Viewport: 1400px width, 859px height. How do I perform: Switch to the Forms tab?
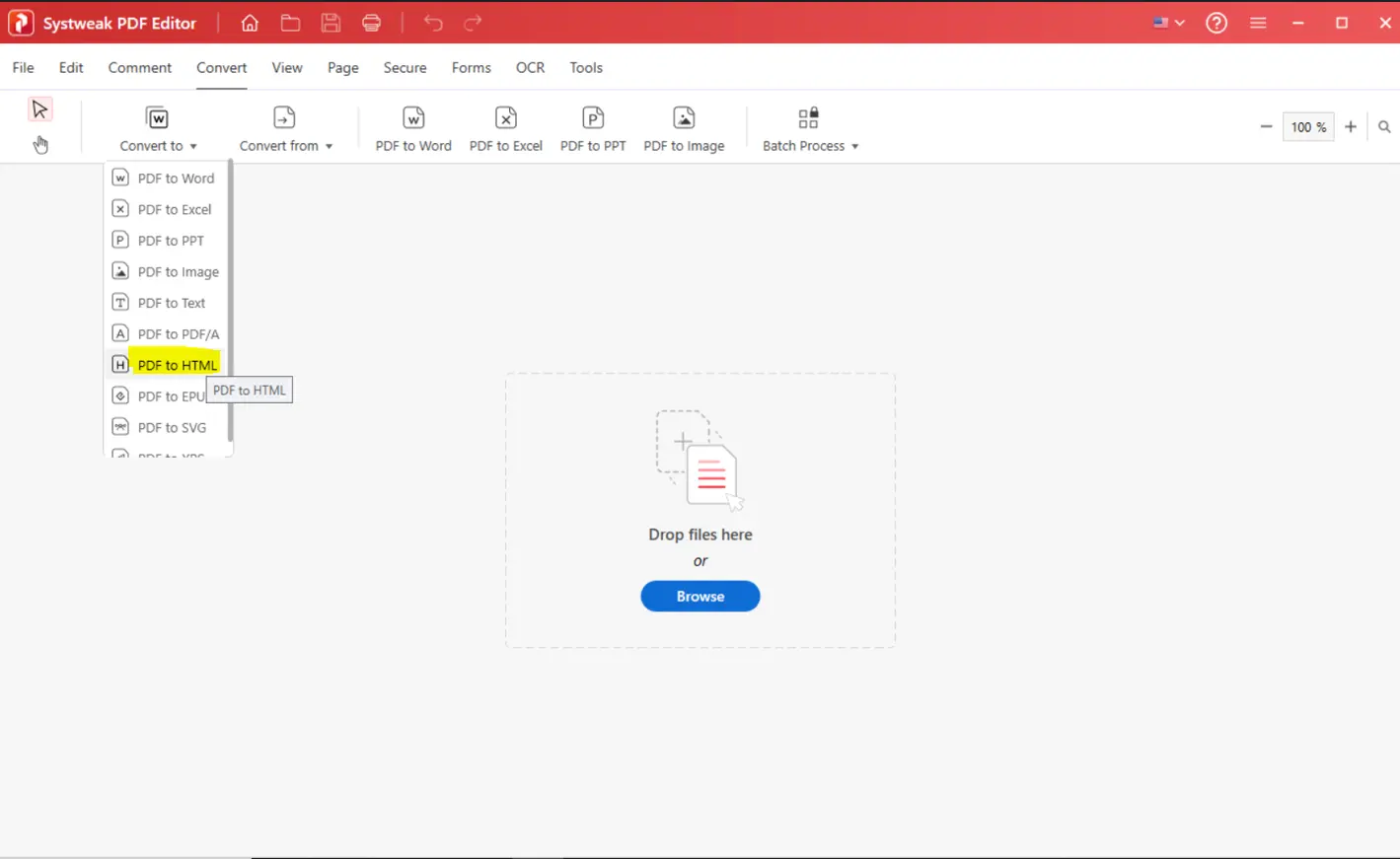471,67
